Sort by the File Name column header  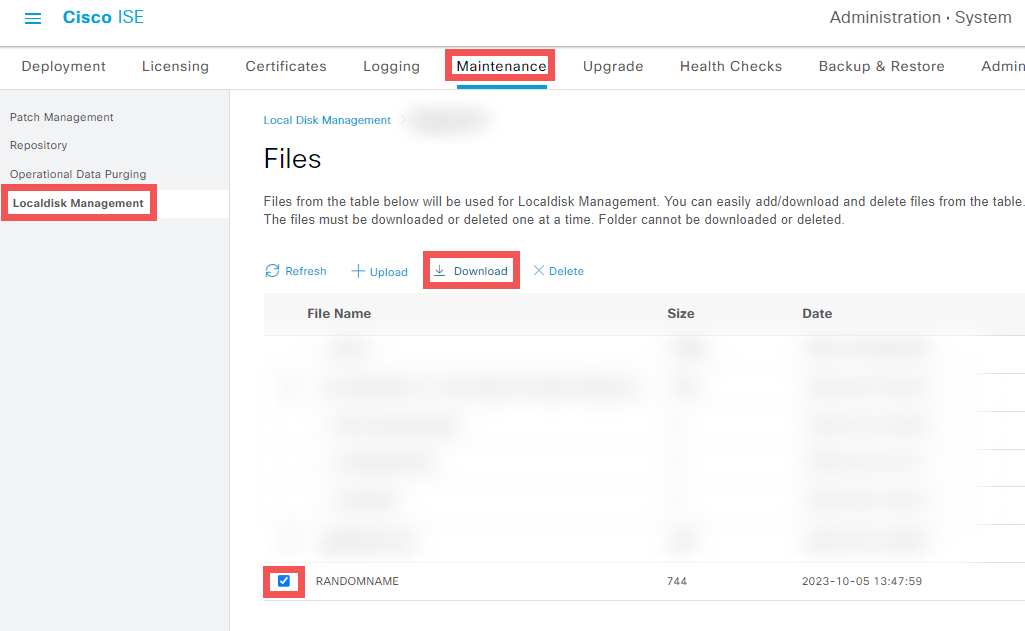pyautogui.click(x=339, y=313)
